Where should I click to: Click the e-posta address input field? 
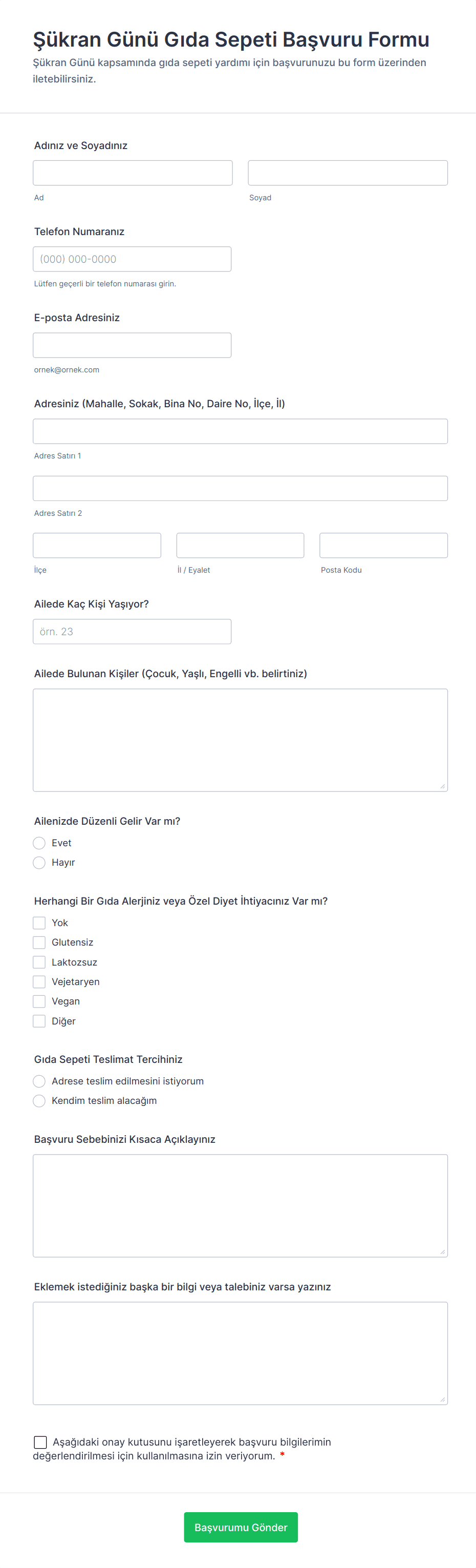click(x=132, y=345)
